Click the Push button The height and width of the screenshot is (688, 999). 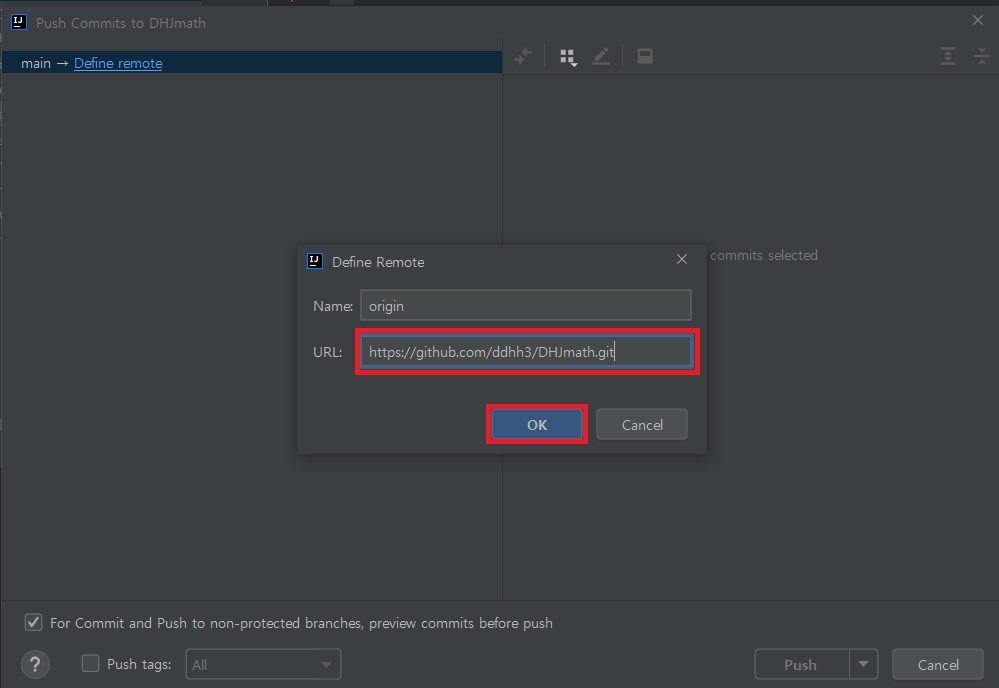pos(801,664)
